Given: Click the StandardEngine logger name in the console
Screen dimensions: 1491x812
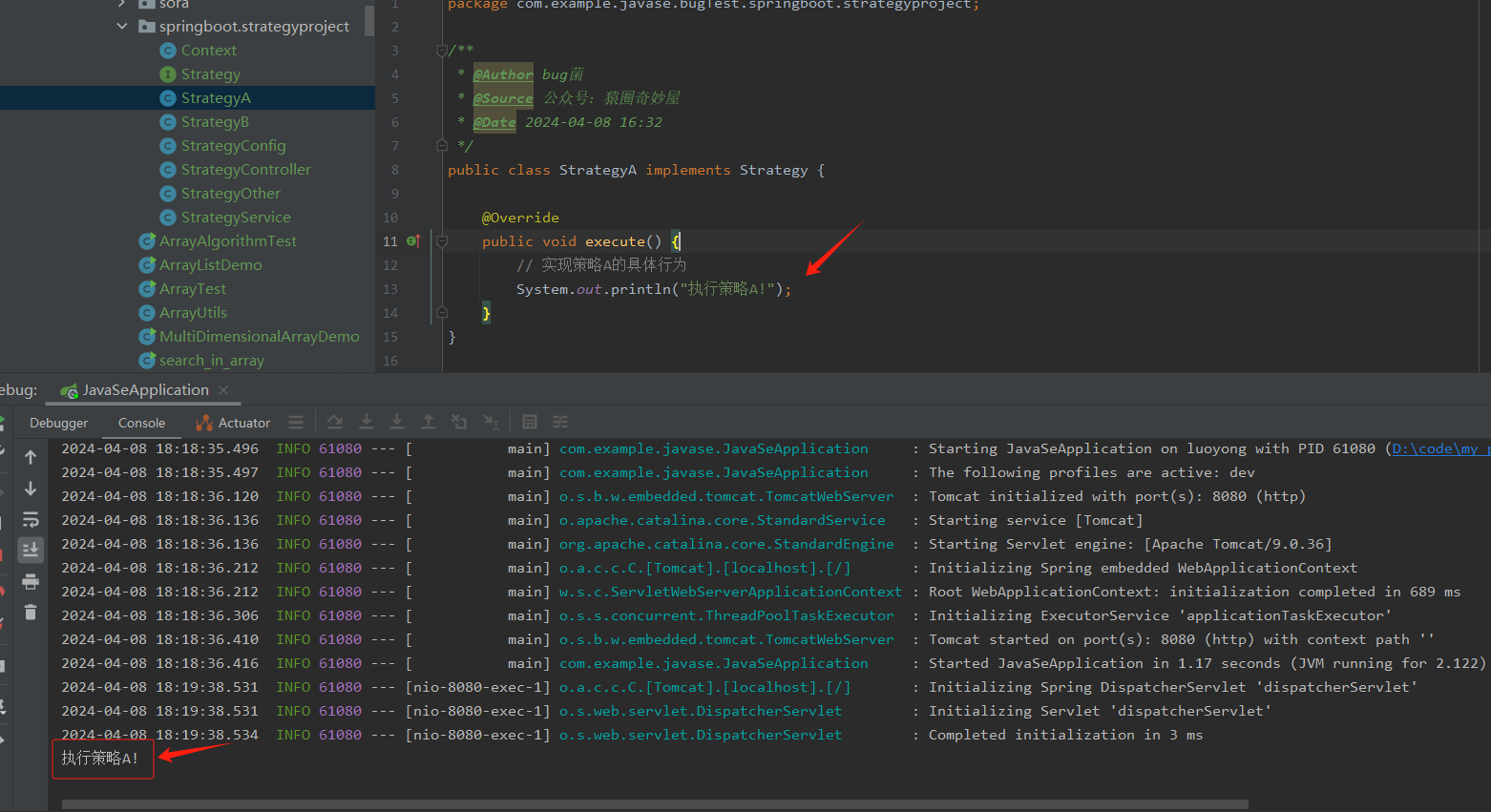Looking at the screenshot, I should pos(726,544).
